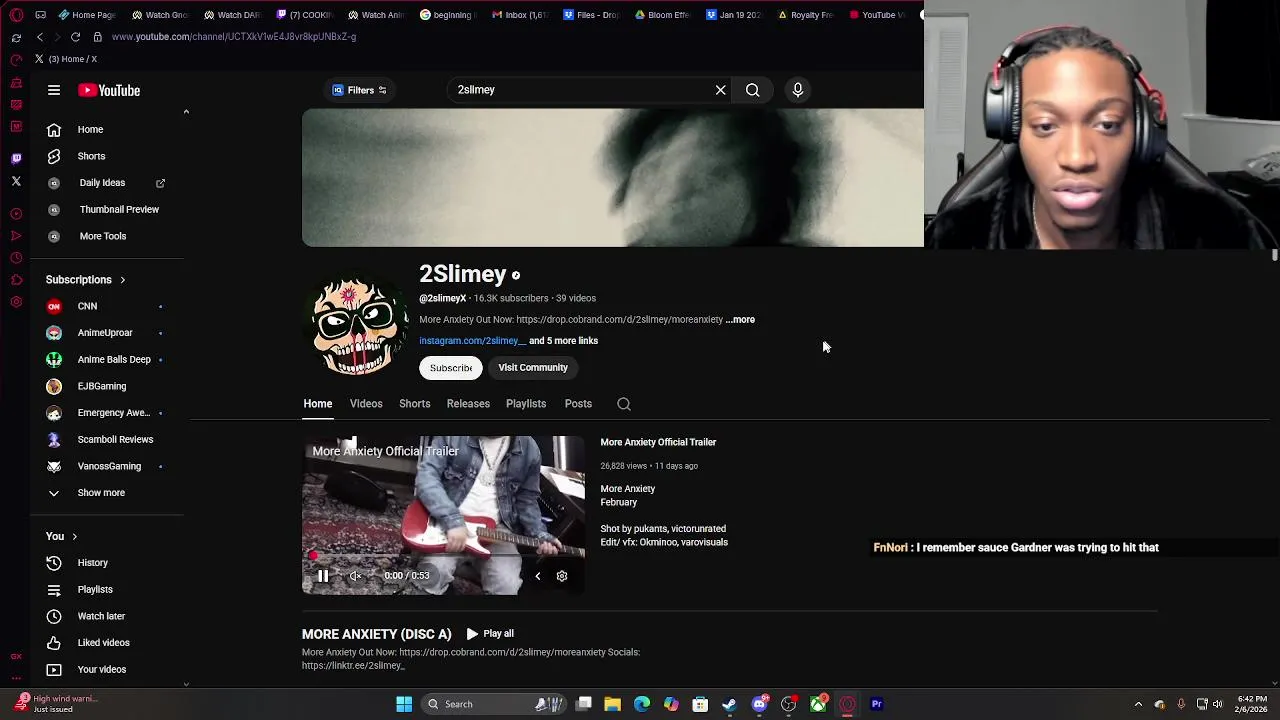Click the channel banner image
This screenshot has height=720, width=1280.
tap(612, 178)
